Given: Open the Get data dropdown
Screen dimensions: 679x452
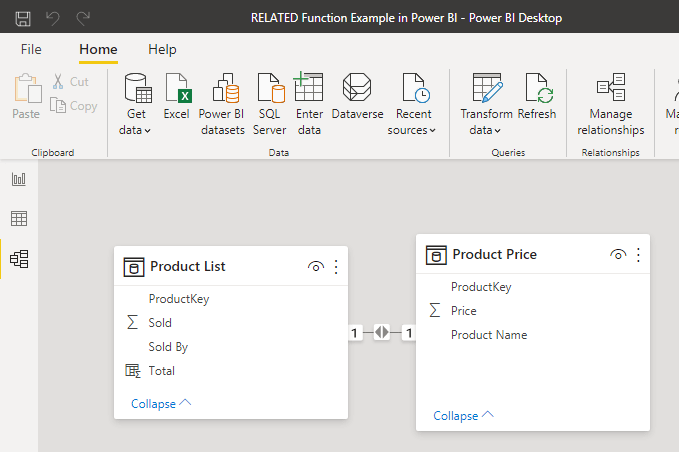Looking at the screenshot, I should click(136, 104).
